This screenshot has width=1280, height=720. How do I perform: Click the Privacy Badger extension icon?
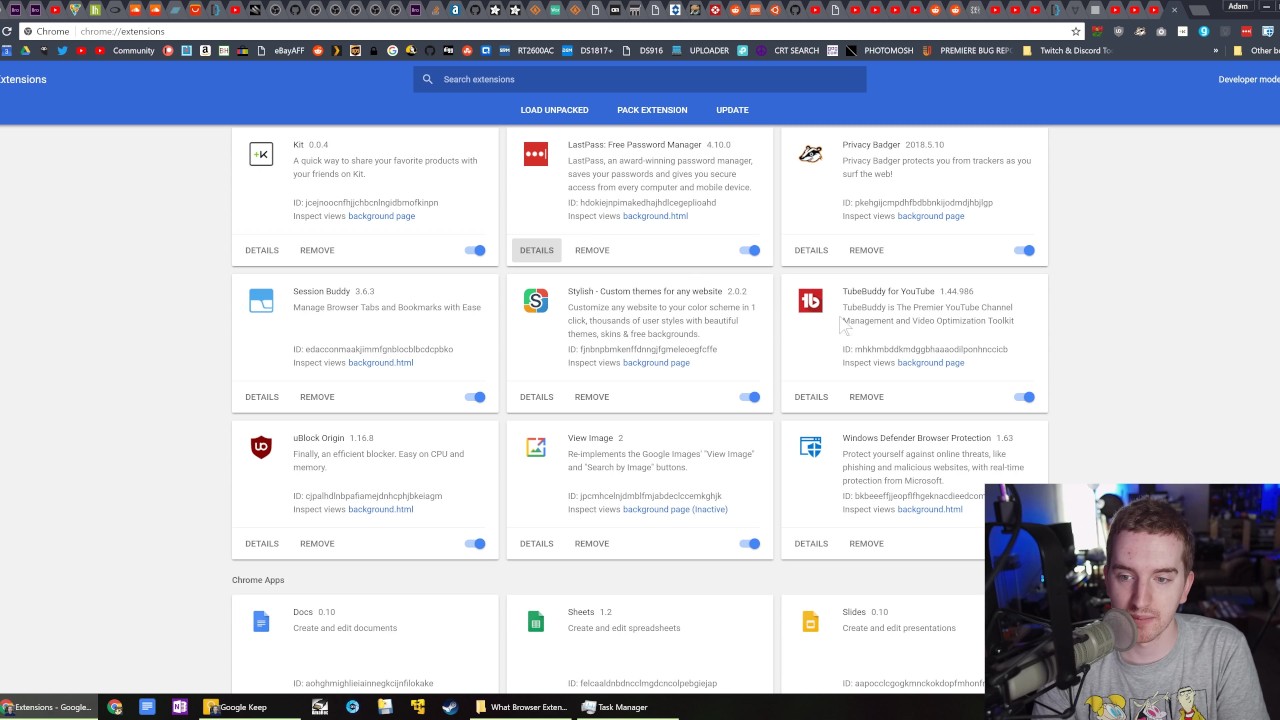click(x=810, y=154)
